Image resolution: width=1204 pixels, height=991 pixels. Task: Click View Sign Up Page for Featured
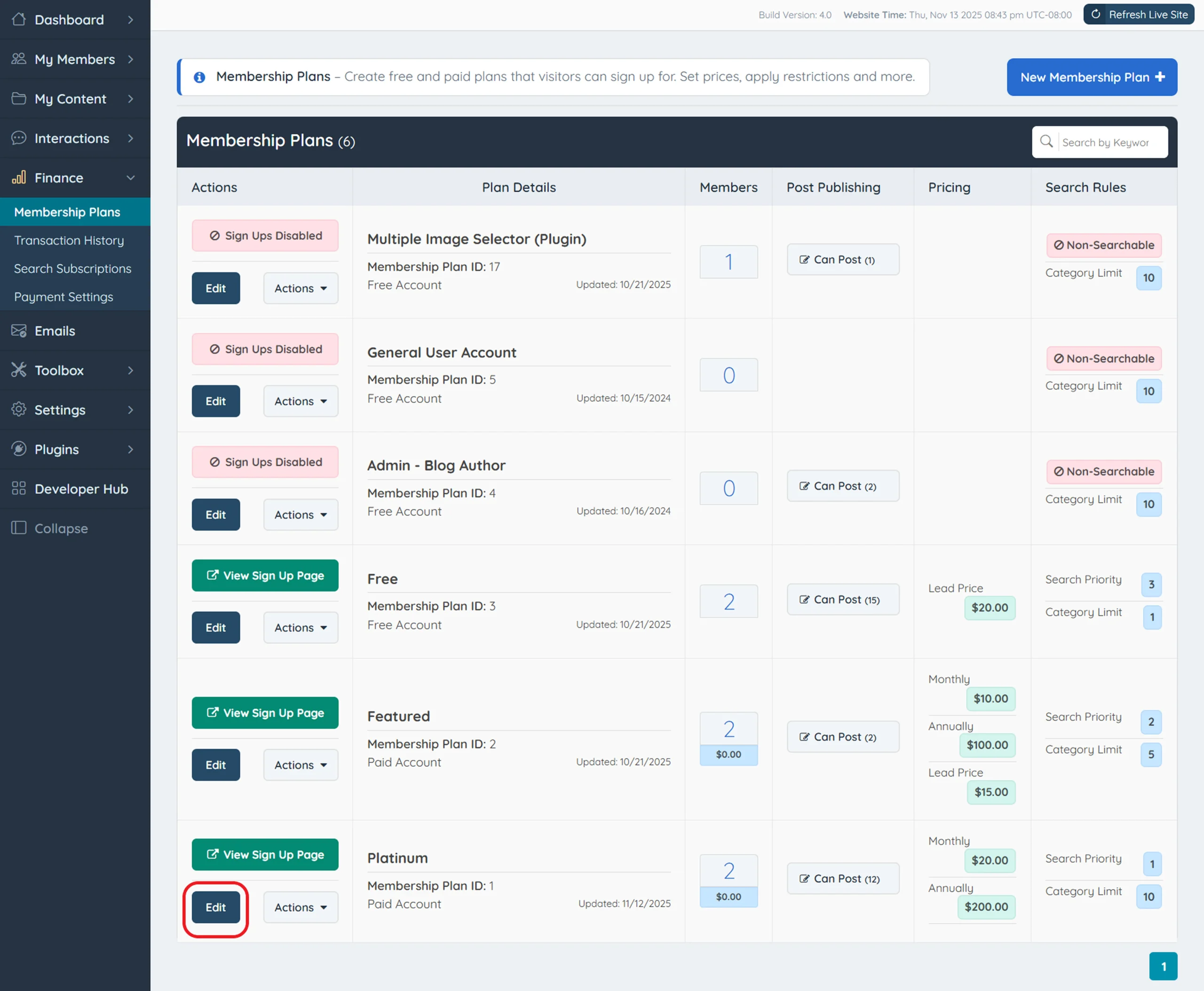point(265,713)
